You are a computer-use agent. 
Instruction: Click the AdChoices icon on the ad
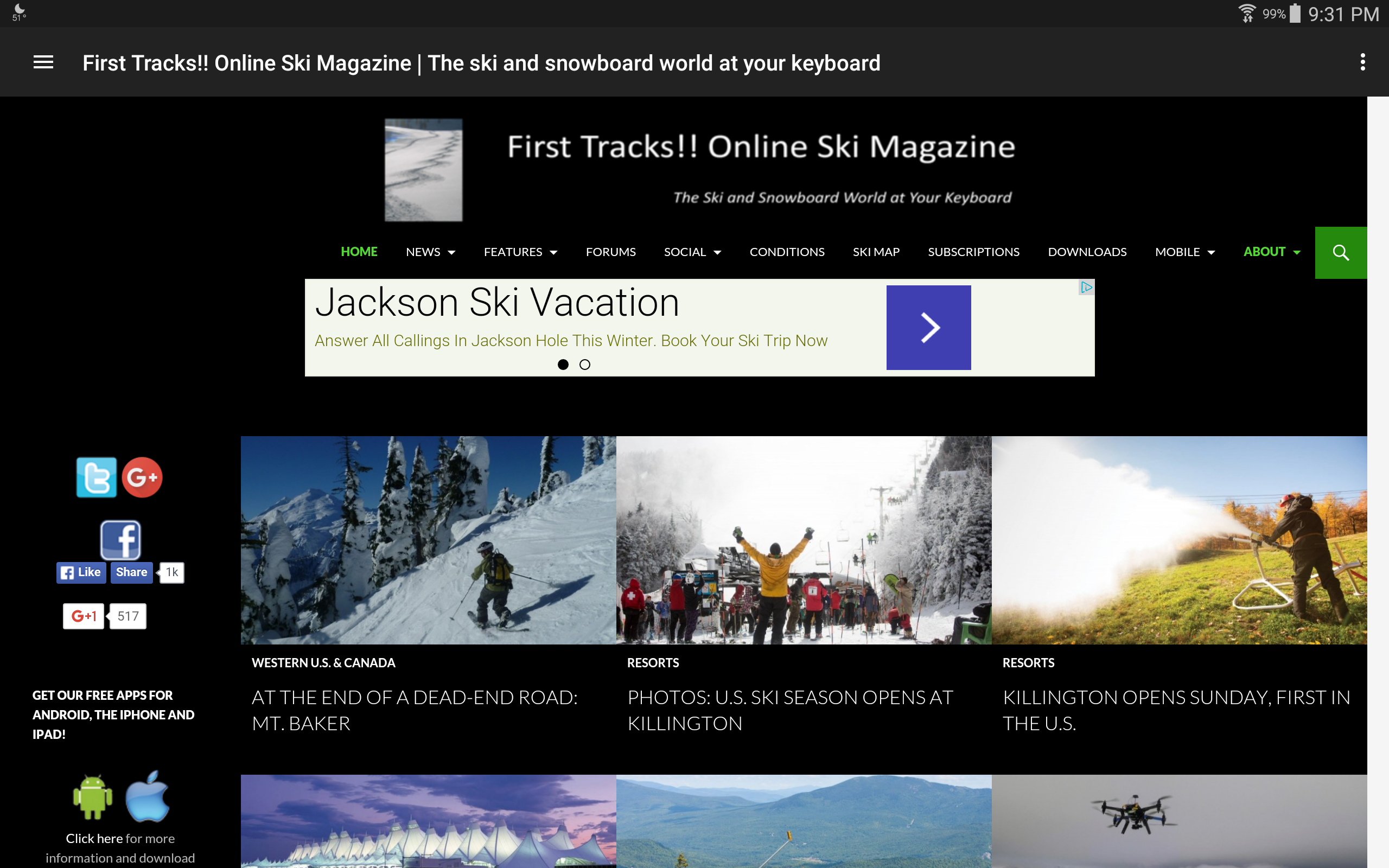(x=1087, y=287)
